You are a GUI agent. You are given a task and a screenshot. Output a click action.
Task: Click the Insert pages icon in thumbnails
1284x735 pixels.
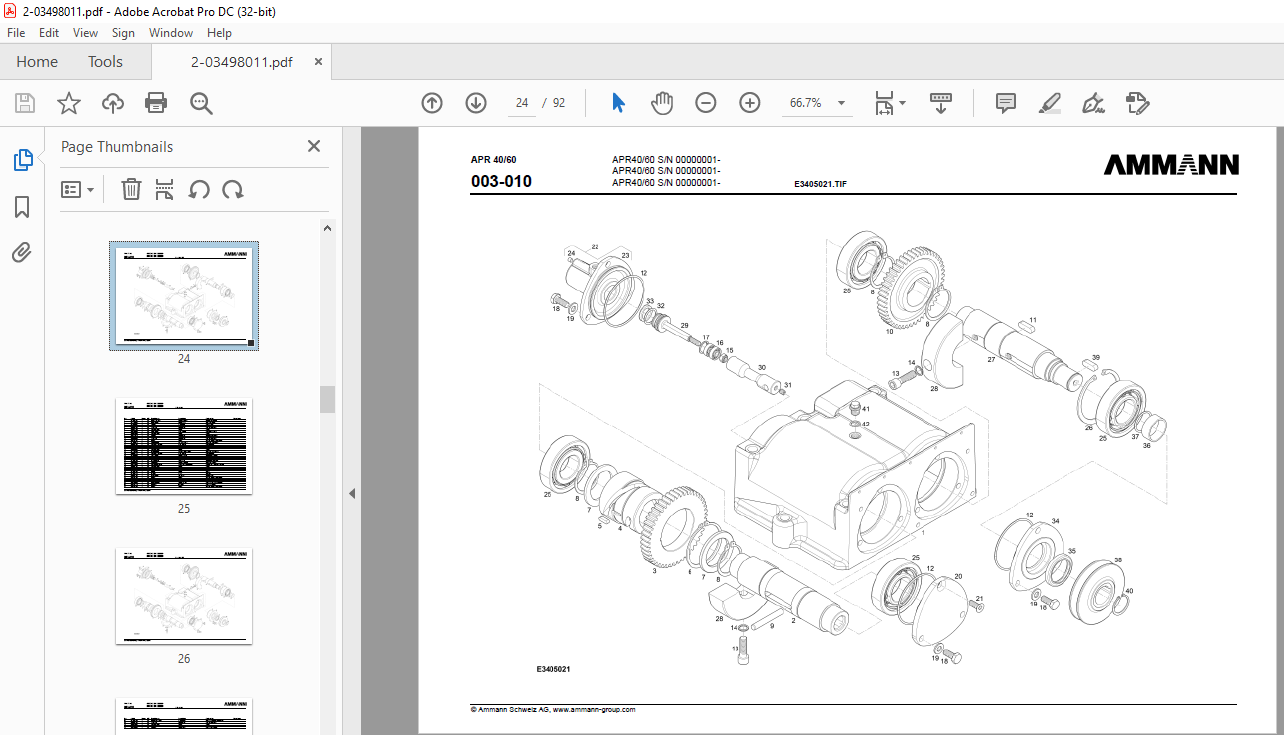(x=165, y=189)
